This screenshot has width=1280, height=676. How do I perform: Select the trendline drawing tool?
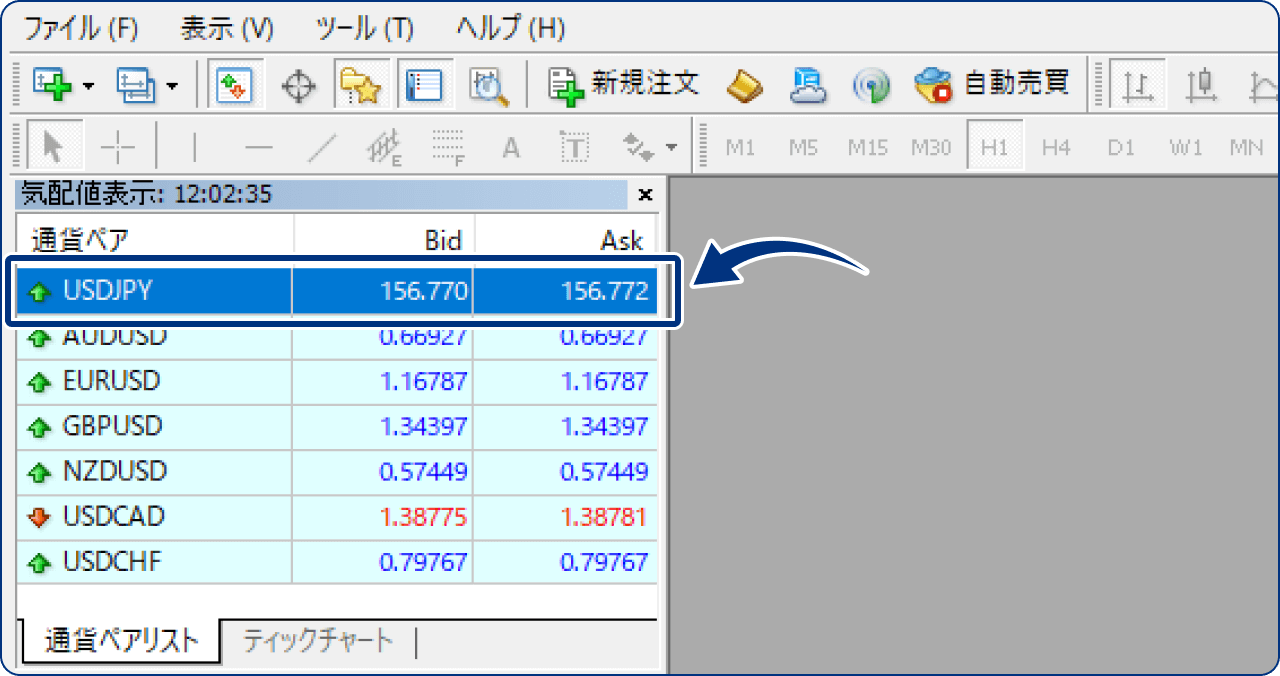point(322,147)
